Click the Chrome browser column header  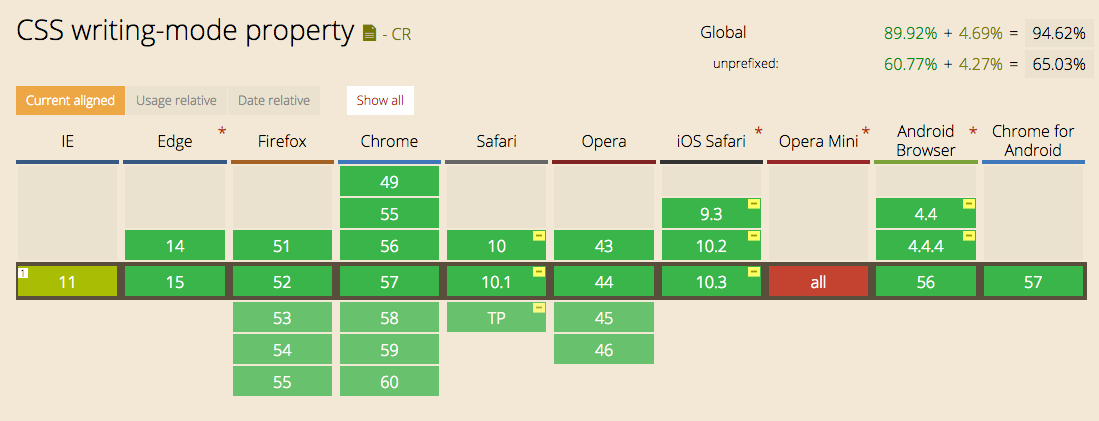click(x=389, y=141)
